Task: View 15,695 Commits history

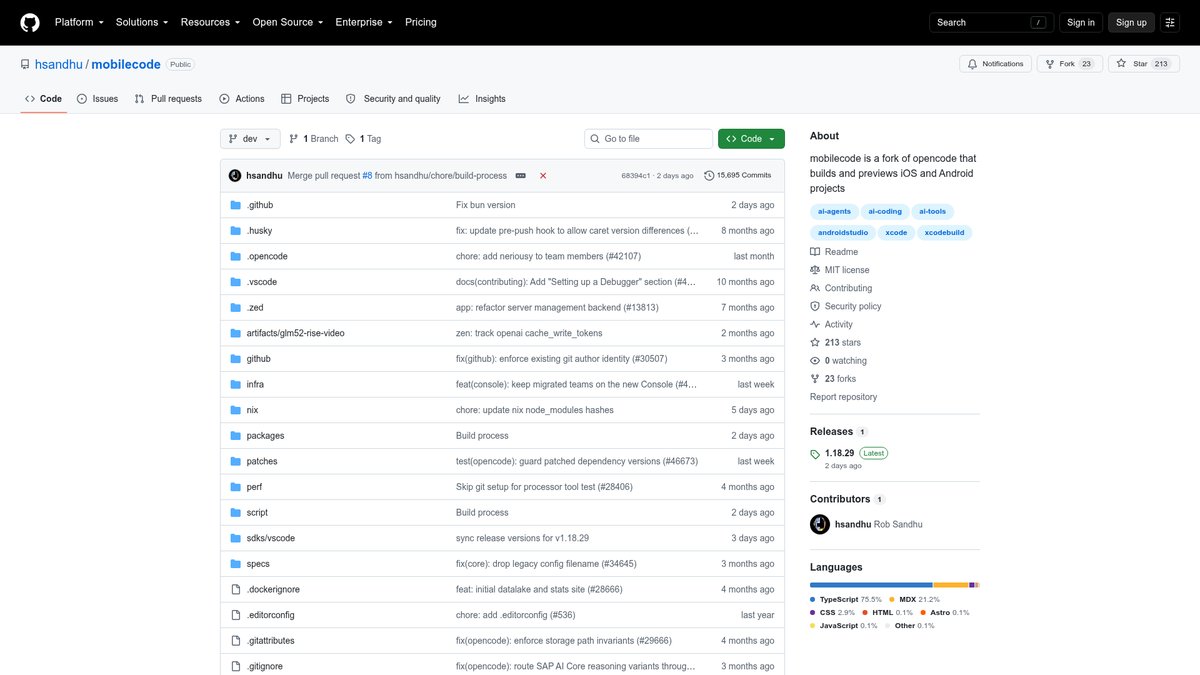Action: pos(738,175)
